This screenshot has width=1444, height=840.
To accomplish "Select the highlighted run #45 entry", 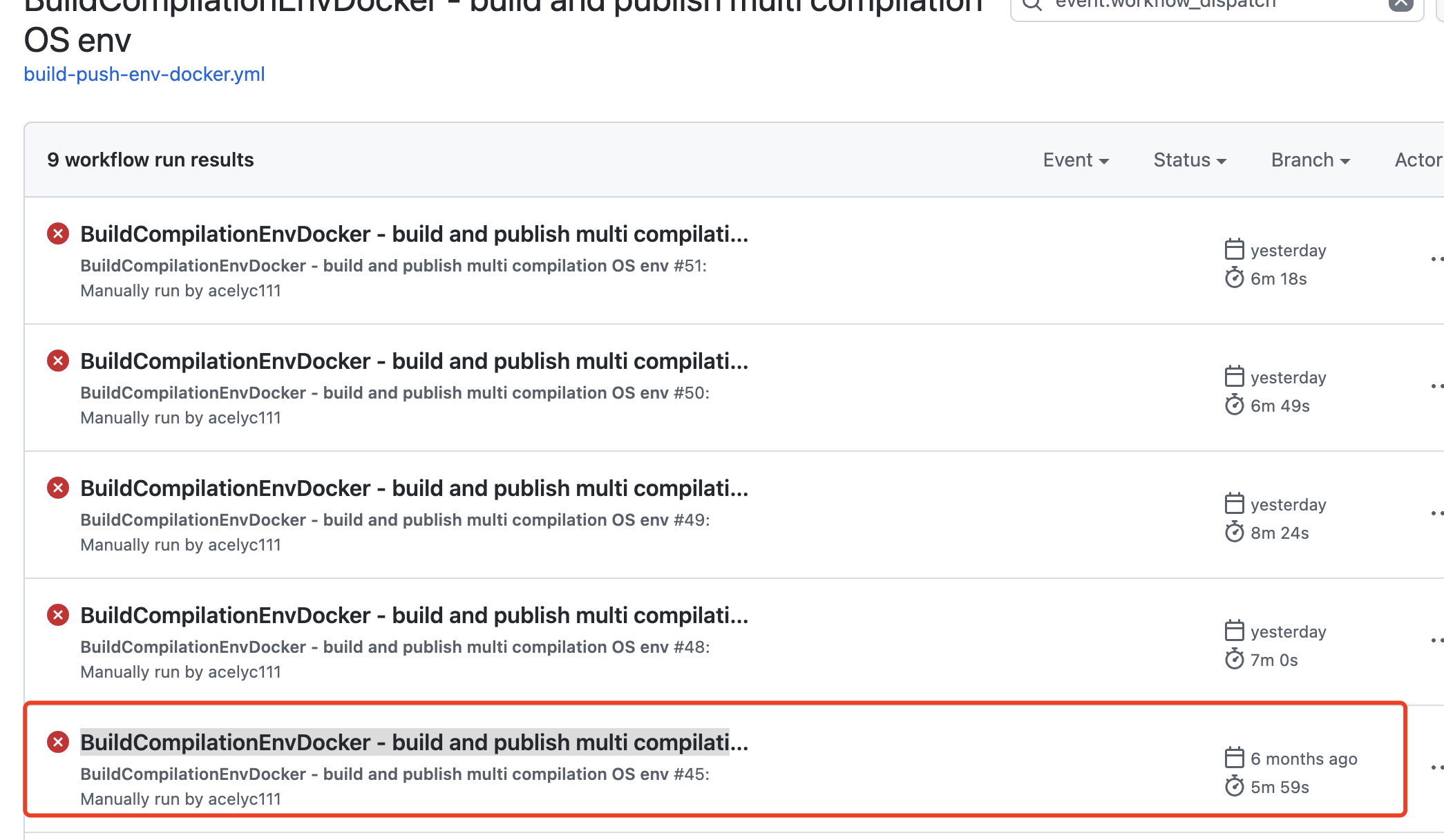I will tap(414, 742).
